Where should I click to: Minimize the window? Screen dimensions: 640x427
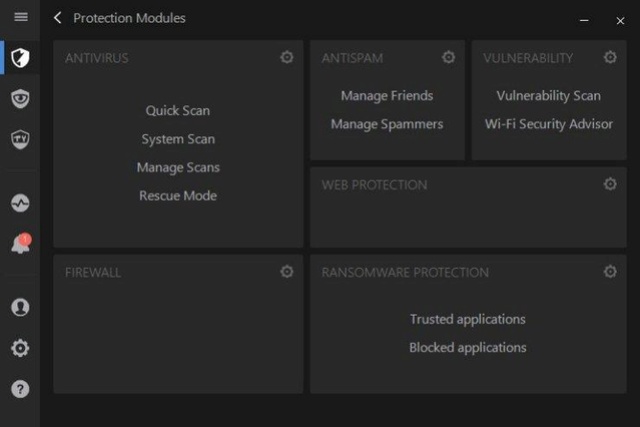[x=584, y=20]
